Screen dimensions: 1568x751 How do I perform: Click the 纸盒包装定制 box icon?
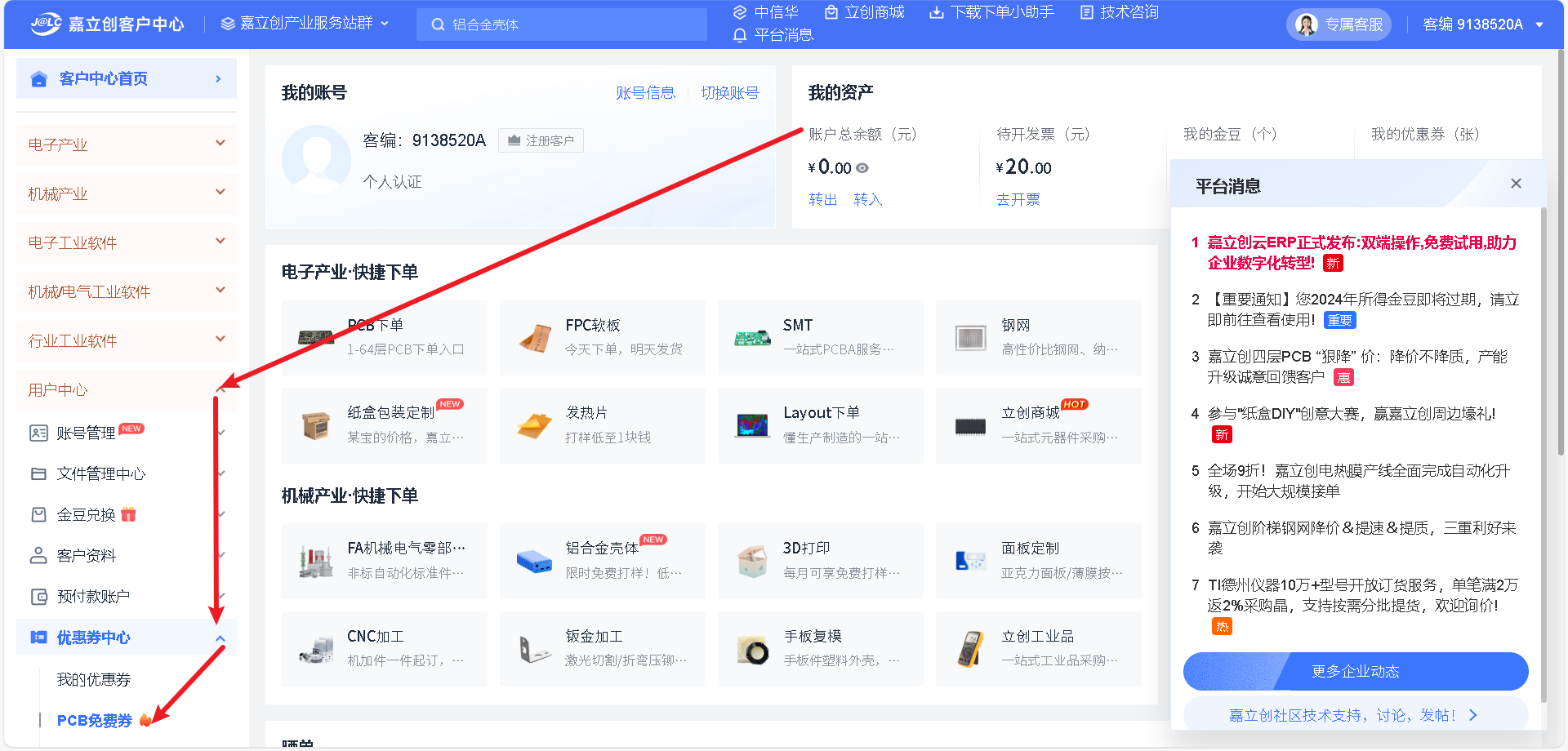316,425
